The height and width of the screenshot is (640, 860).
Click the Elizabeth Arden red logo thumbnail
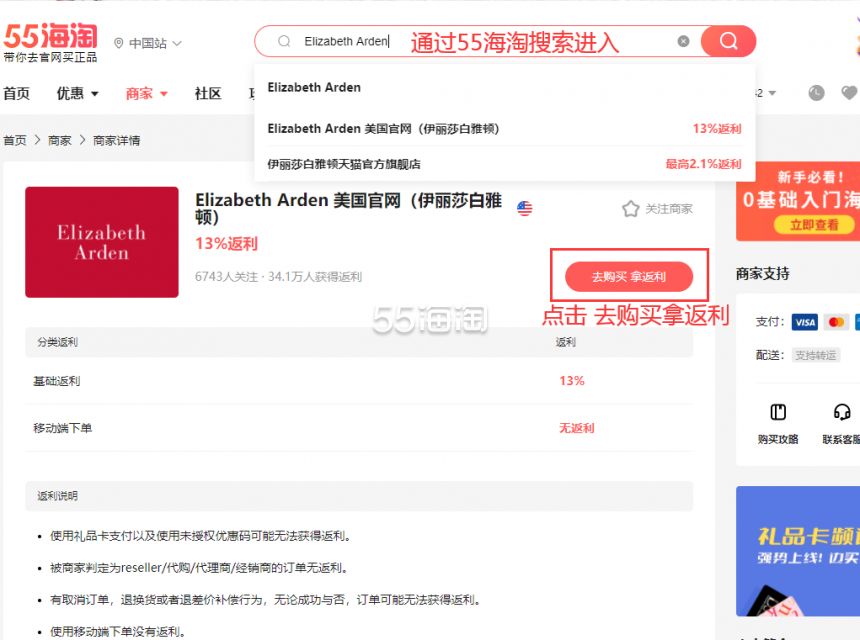(x=102, y=242)
